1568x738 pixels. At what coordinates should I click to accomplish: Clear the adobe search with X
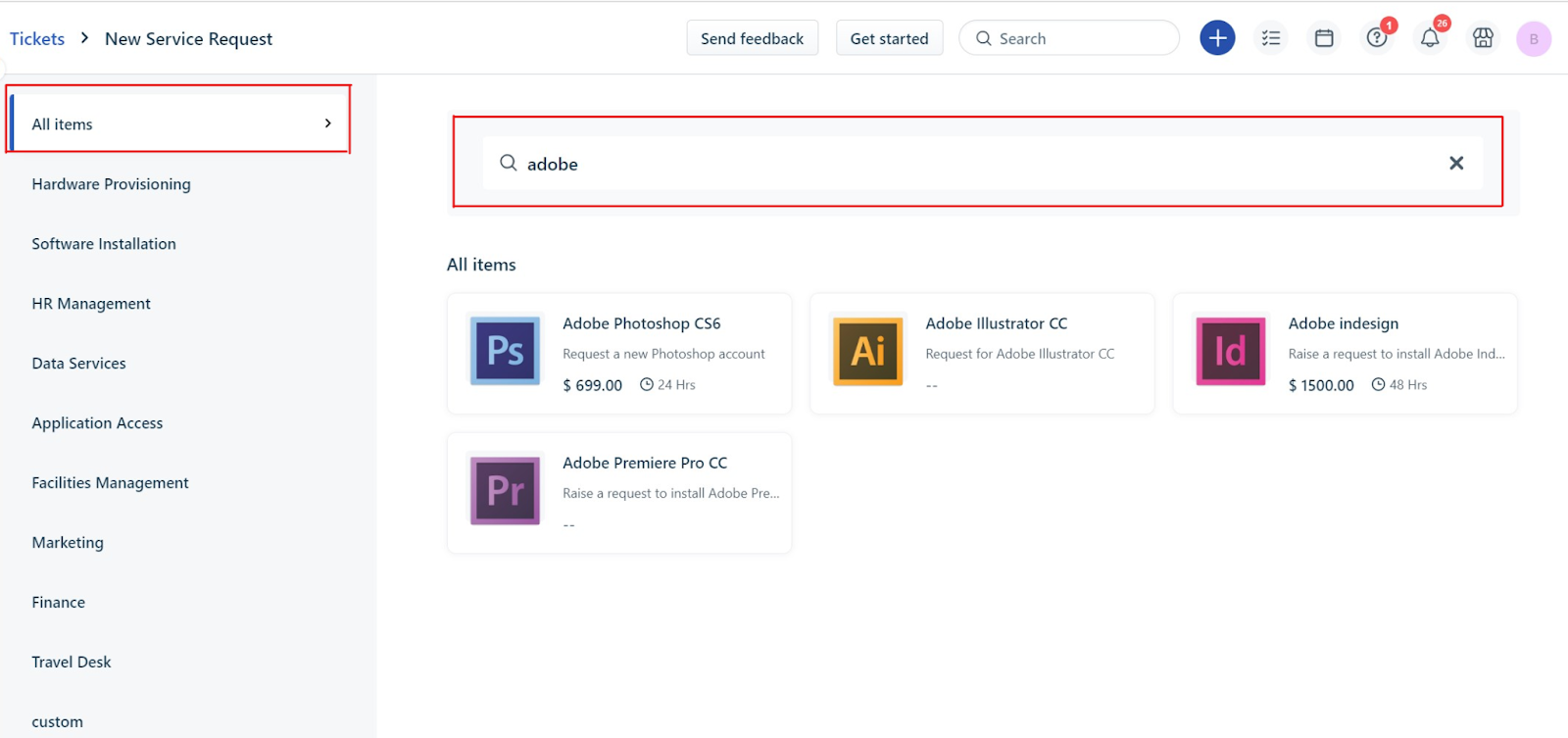pyautogui.click(x=1456, y=163)
